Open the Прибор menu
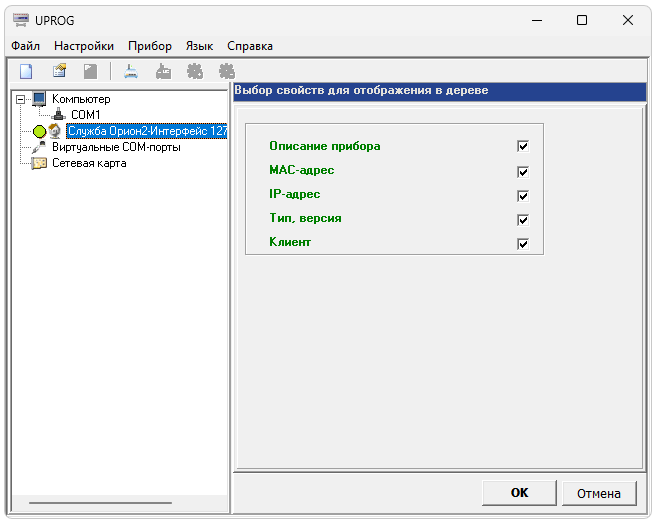This screenshot has width=653, height=525. (150, 46)
